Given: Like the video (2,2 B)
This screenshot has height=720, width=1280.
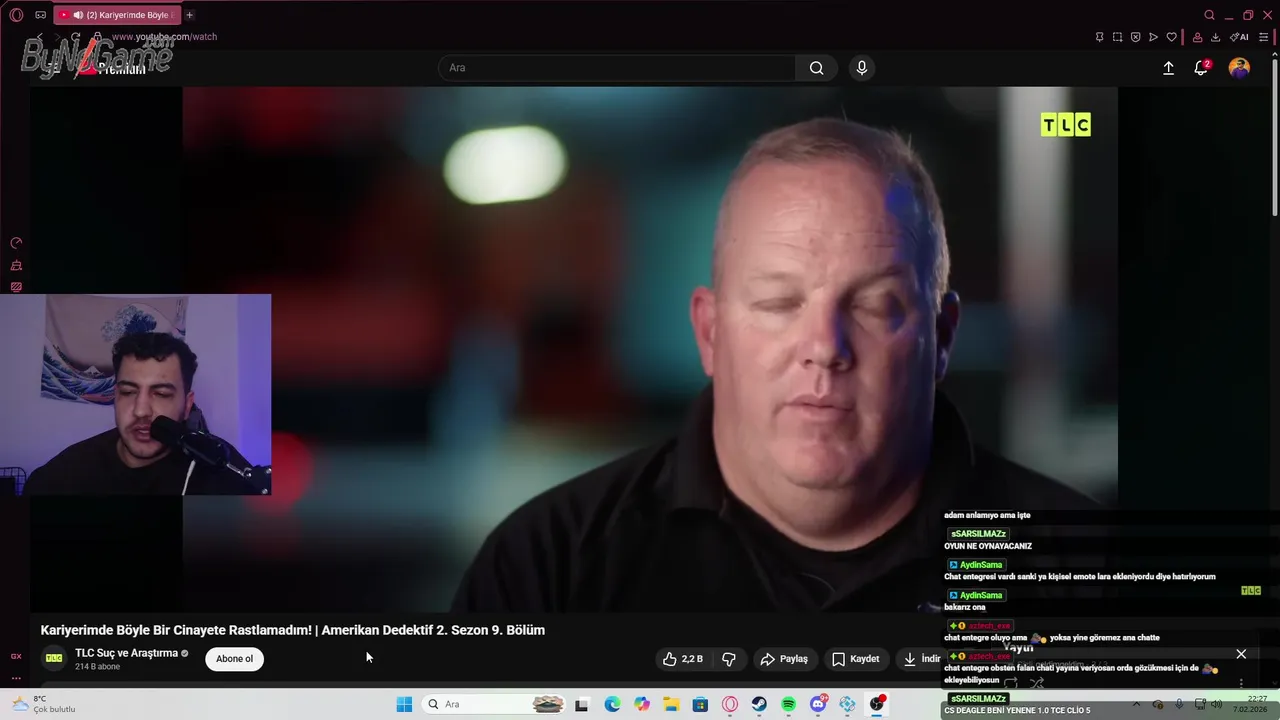Looking at the screenshot, I should [683, 659].
